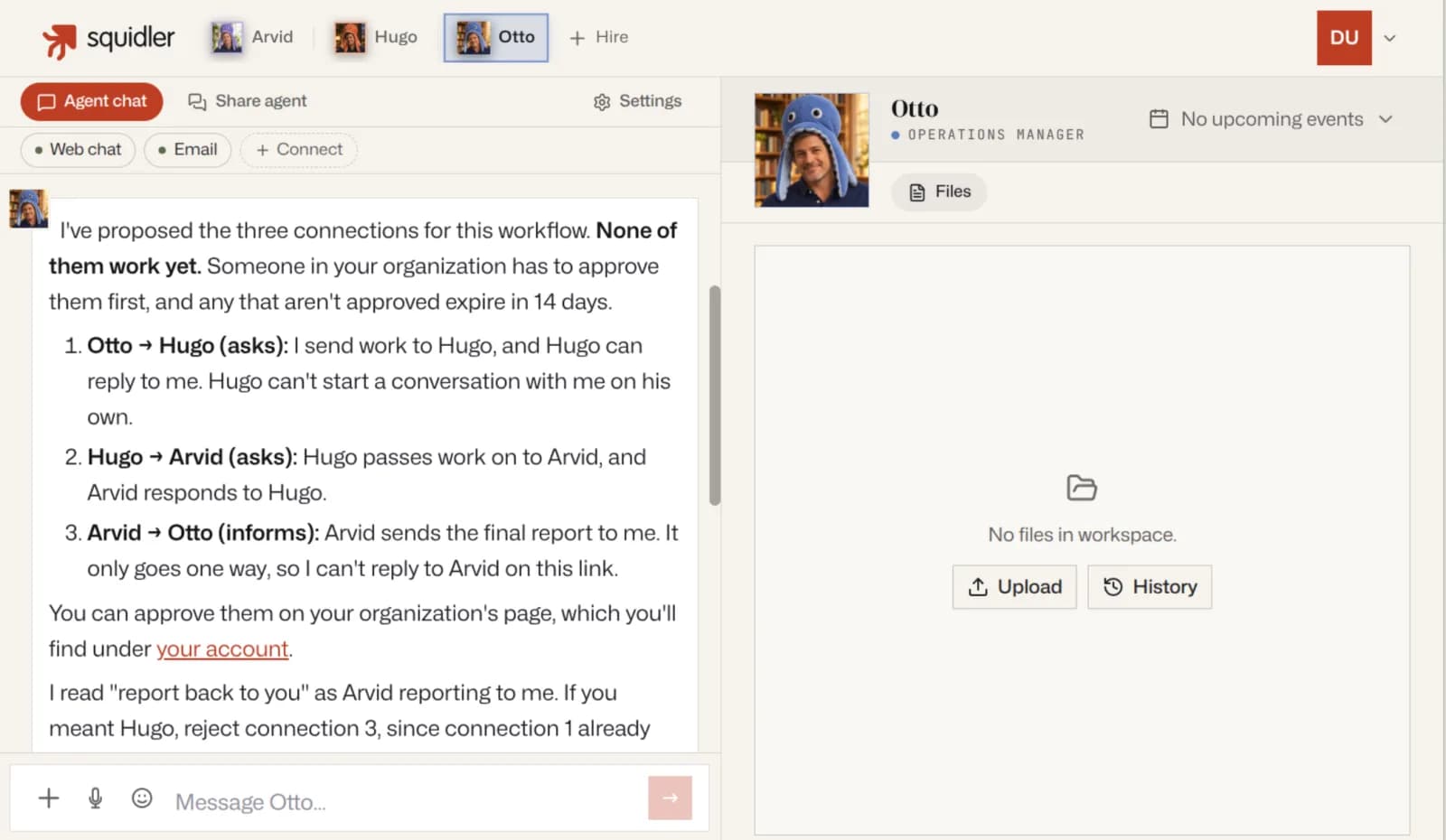The image size is (1446, 840).
Task: Click Otto's large profile photo
Action: point(812,150)
